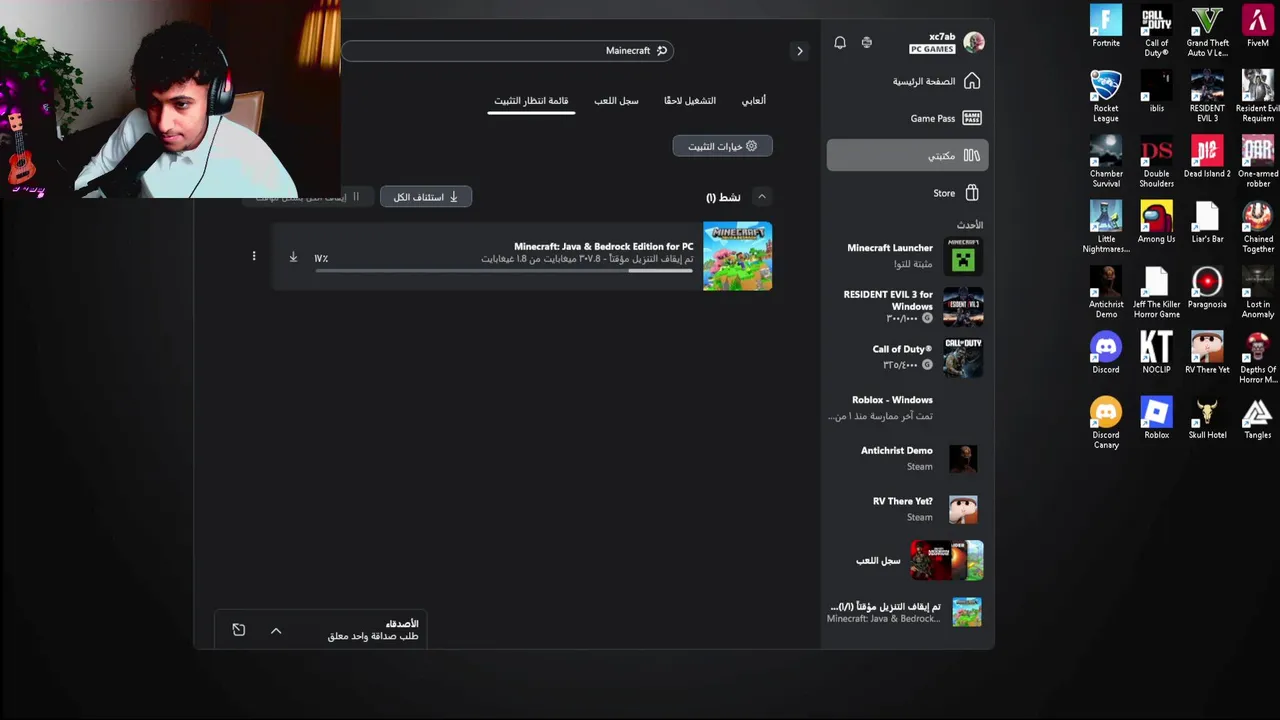
Task: Select My Library (مكتبتي) in sidebar
Action: click(x=907, y=155)
